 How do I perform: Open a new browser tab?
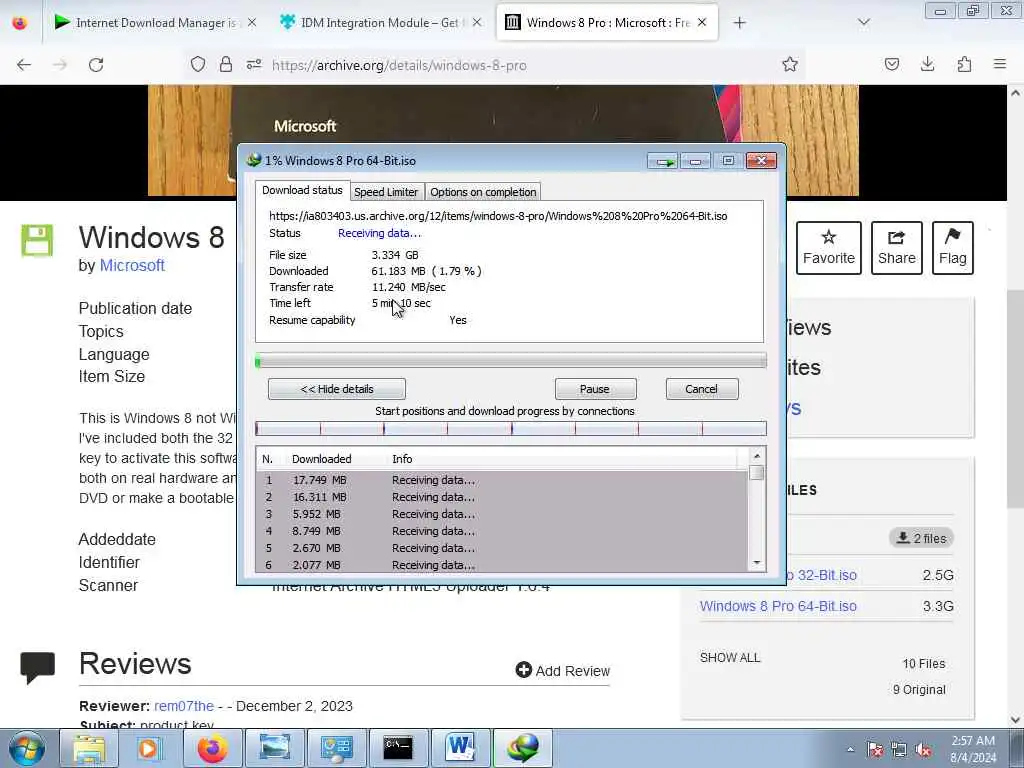point(739,23)
